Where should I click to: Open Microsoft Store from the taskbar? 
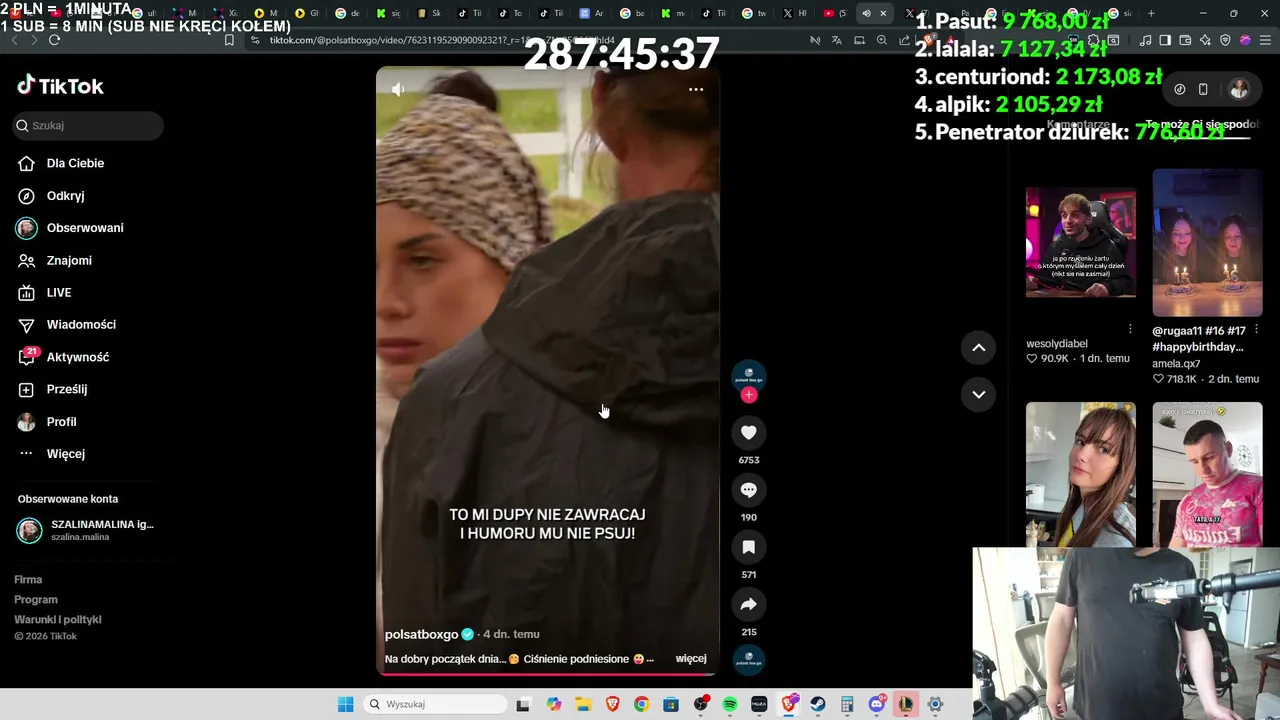[671, 704]
